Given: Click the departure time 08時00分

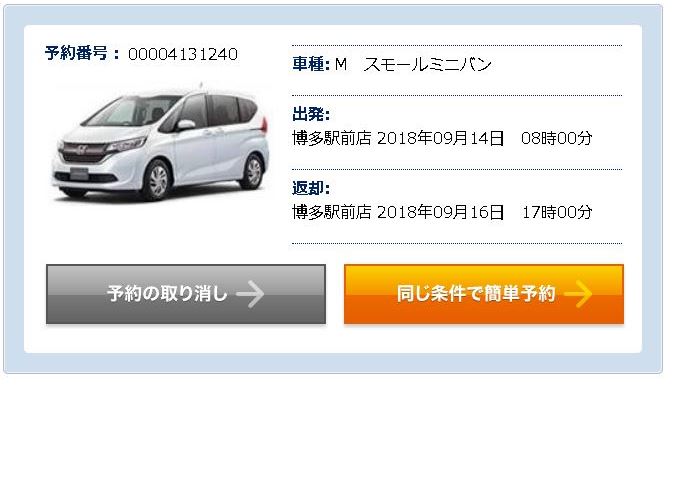Looking at the screenshot, I should click(x=557, y=138).
